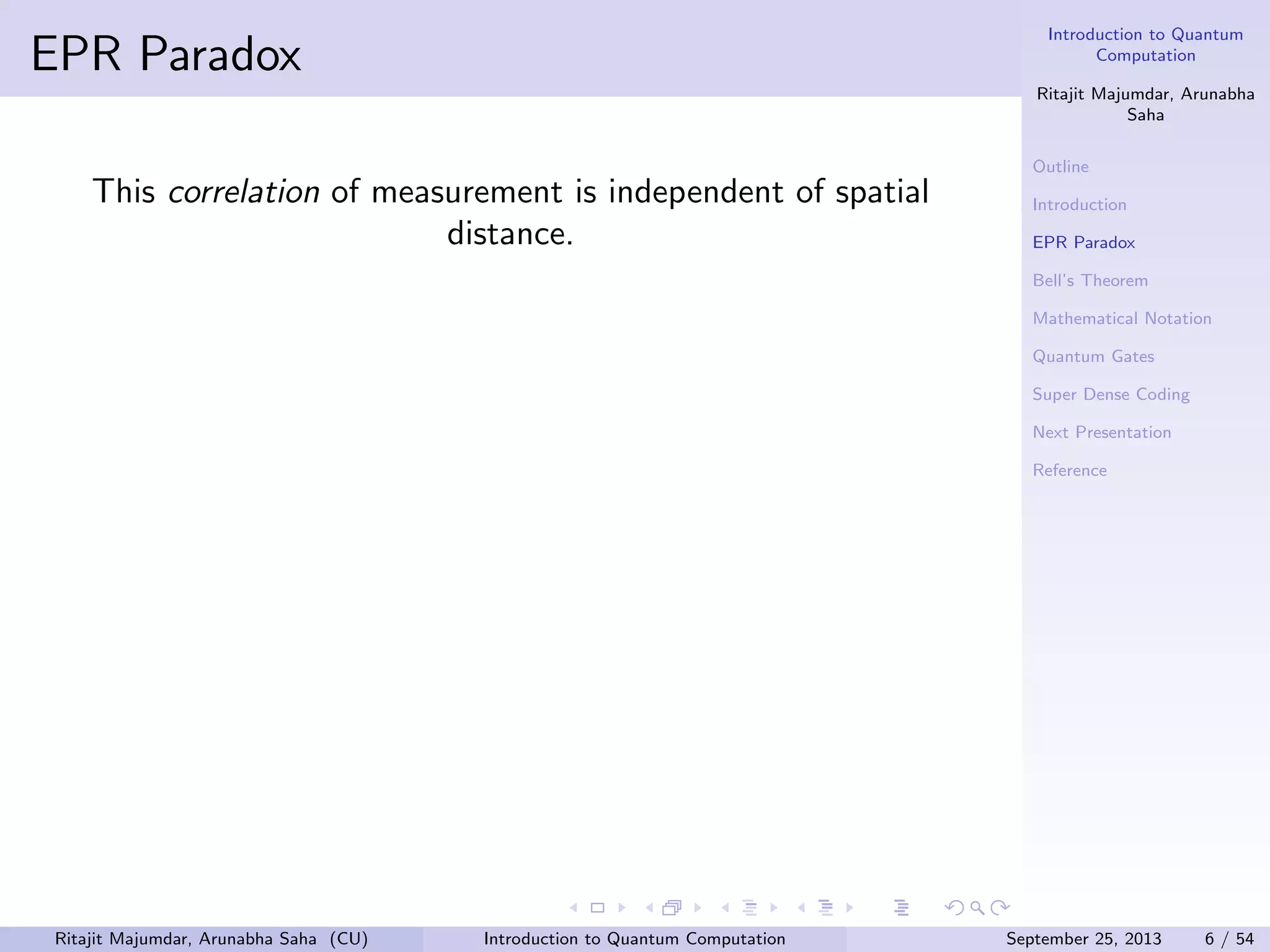Jump to Bell's Theorem section
The height and width of the screenshot is (952, 1270).
coord(1090,280)
